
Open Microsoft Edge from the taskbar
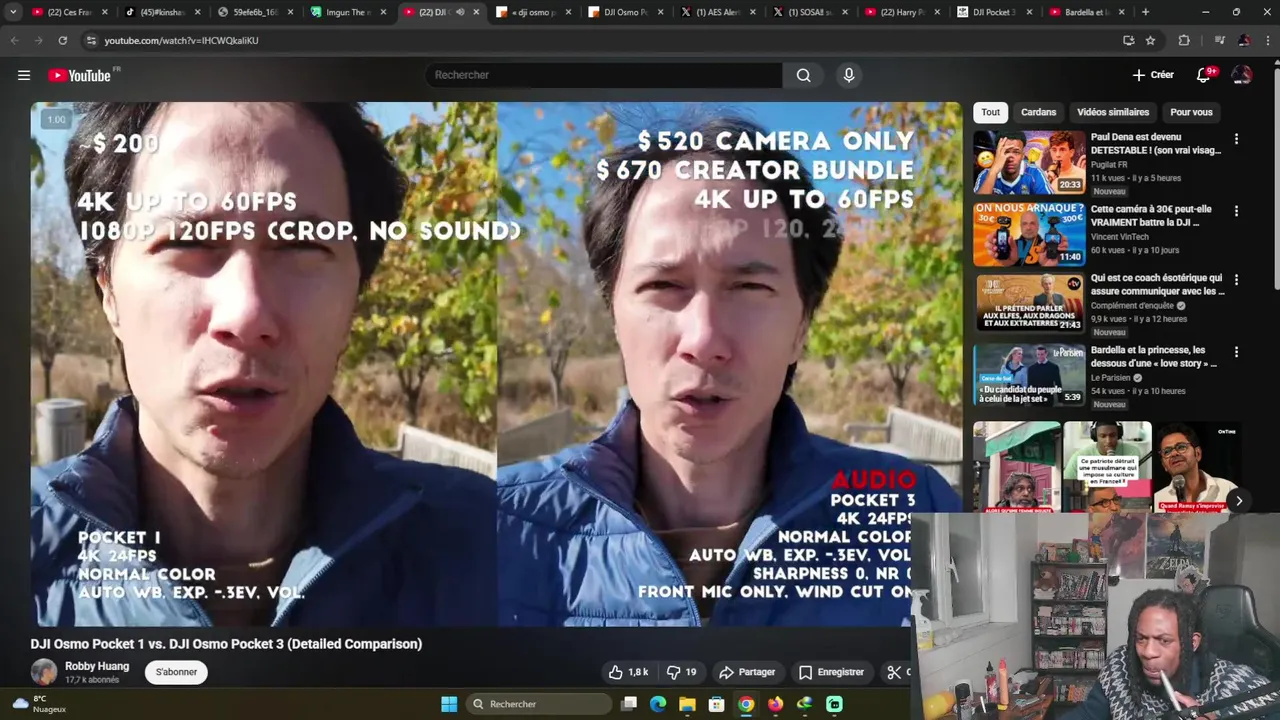point(658,704)
